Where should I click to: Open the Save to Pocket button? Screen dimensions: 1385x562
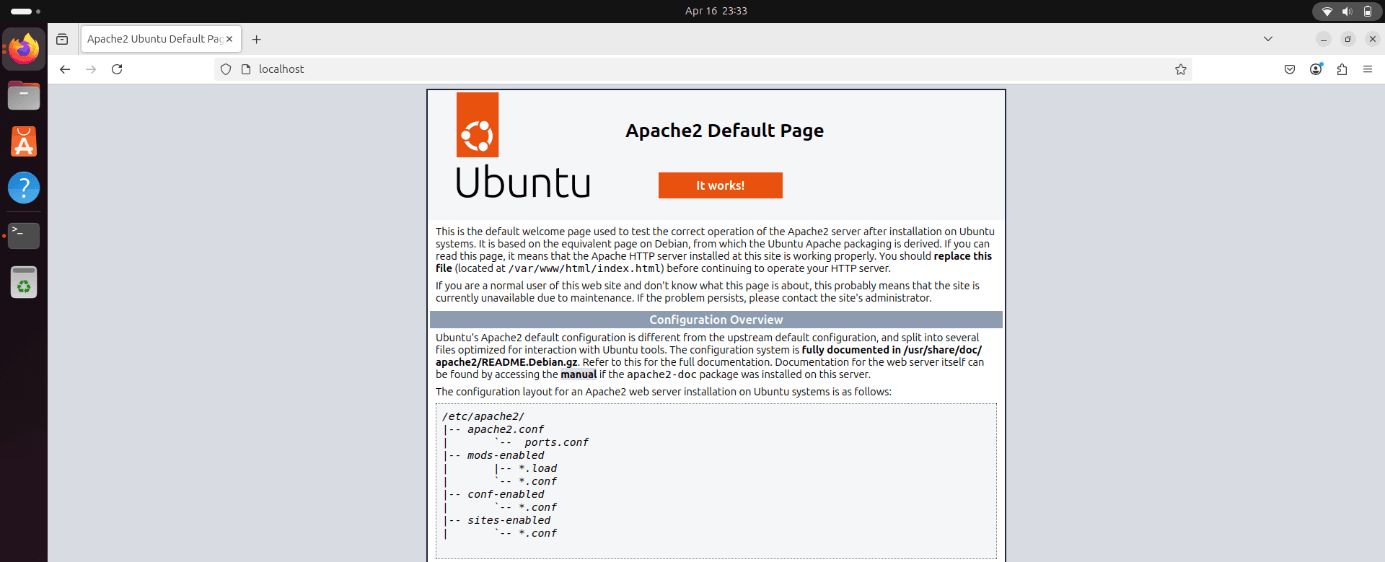(1290, 69)
